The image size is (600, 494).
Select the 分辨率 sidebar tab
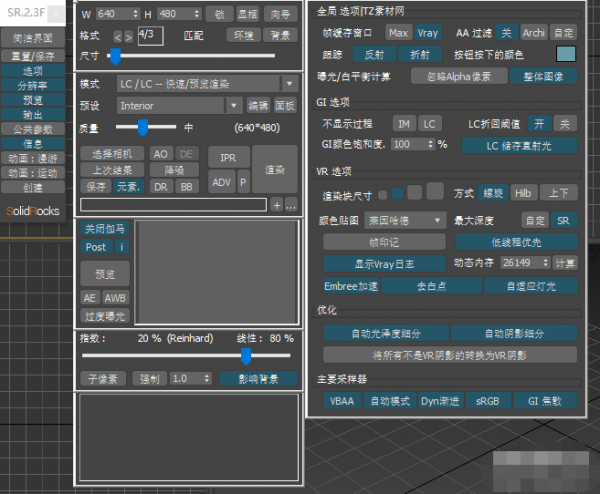33,85
